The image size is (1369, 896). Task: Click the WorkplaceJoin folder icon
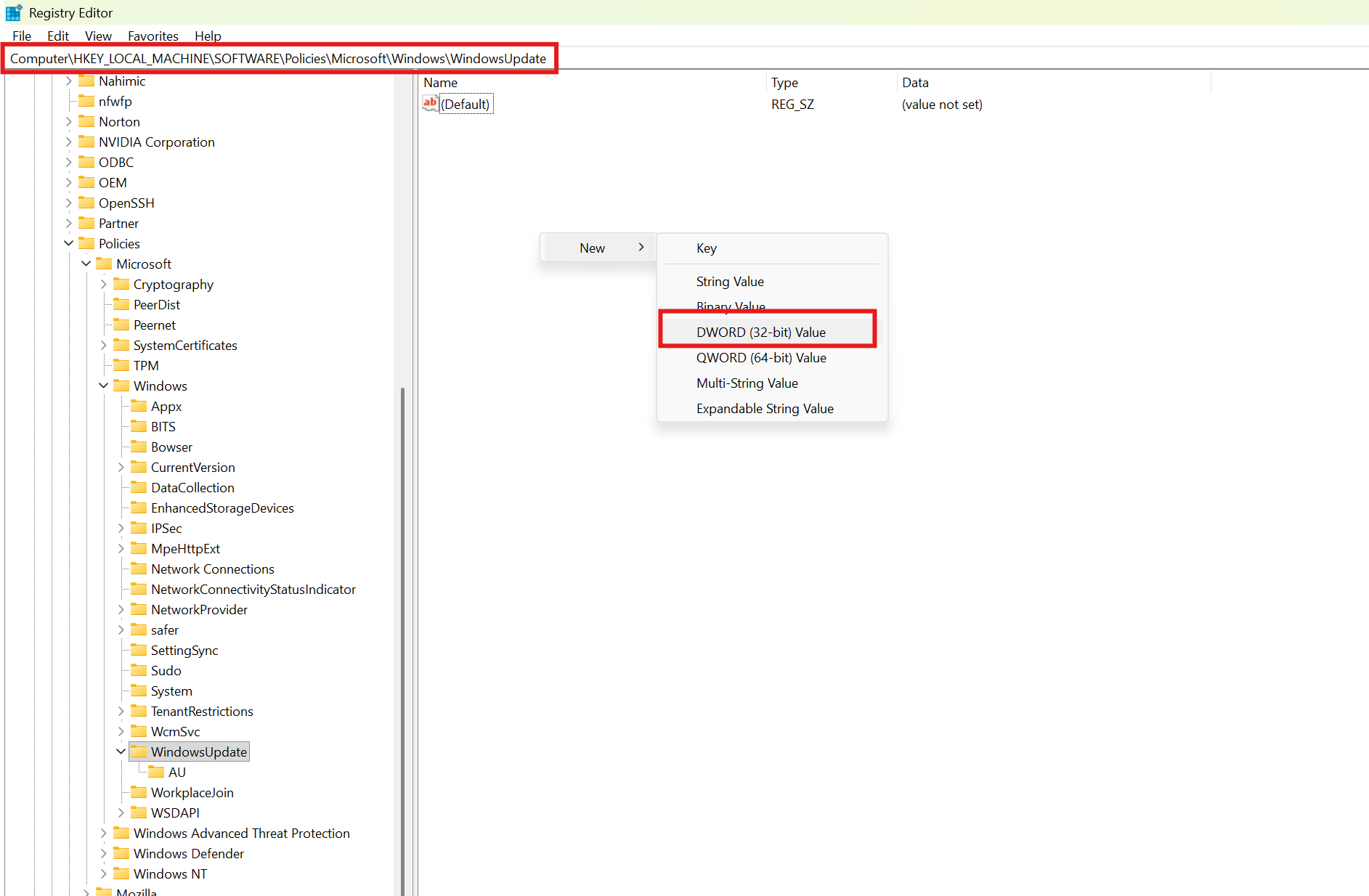(139, 792)
